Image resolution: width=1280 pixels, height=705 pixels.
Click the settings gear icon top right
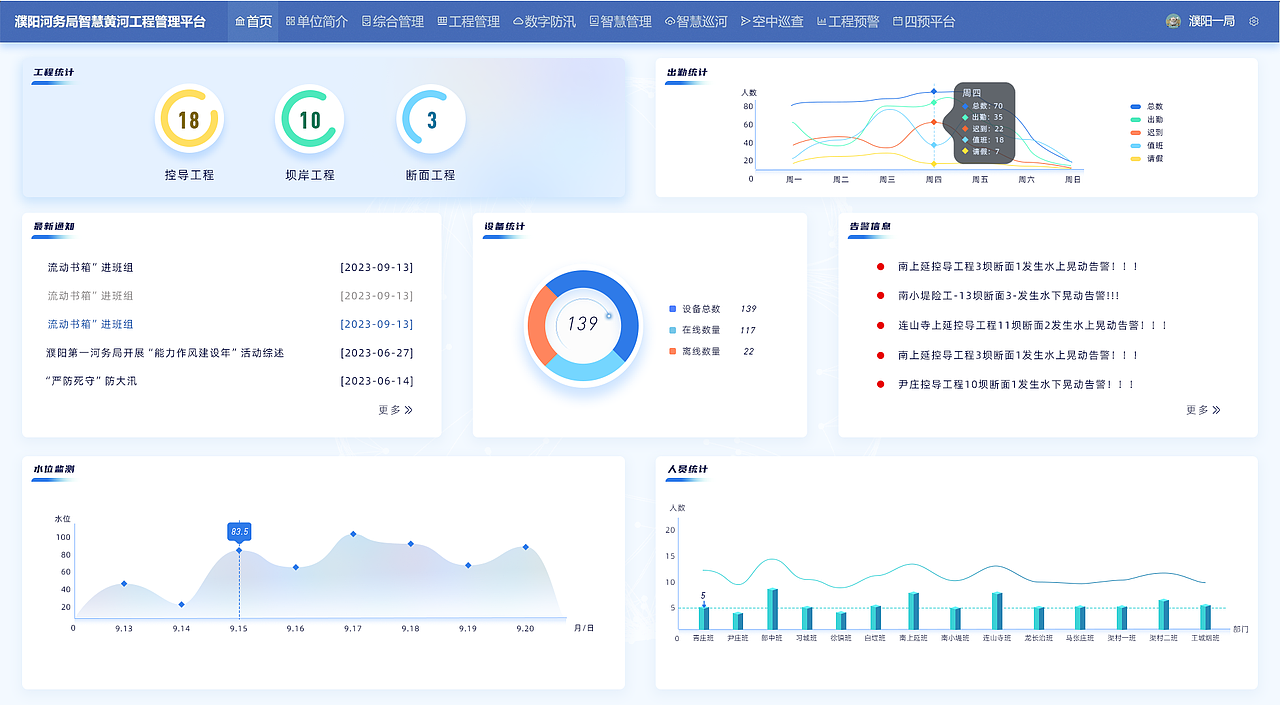tap(1253, 20)
